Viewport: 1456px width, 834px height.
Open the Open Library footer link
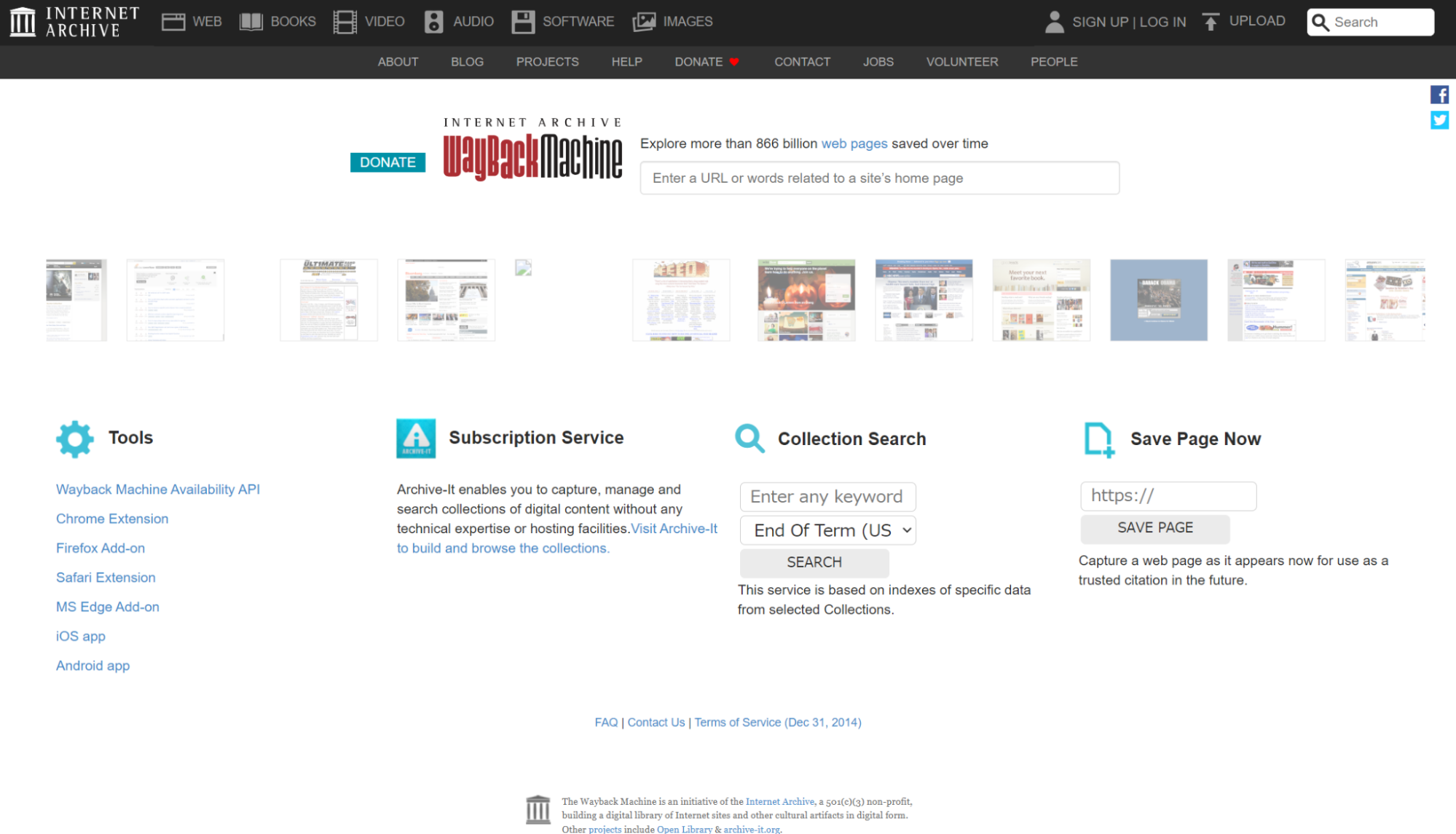coord(684,829)
